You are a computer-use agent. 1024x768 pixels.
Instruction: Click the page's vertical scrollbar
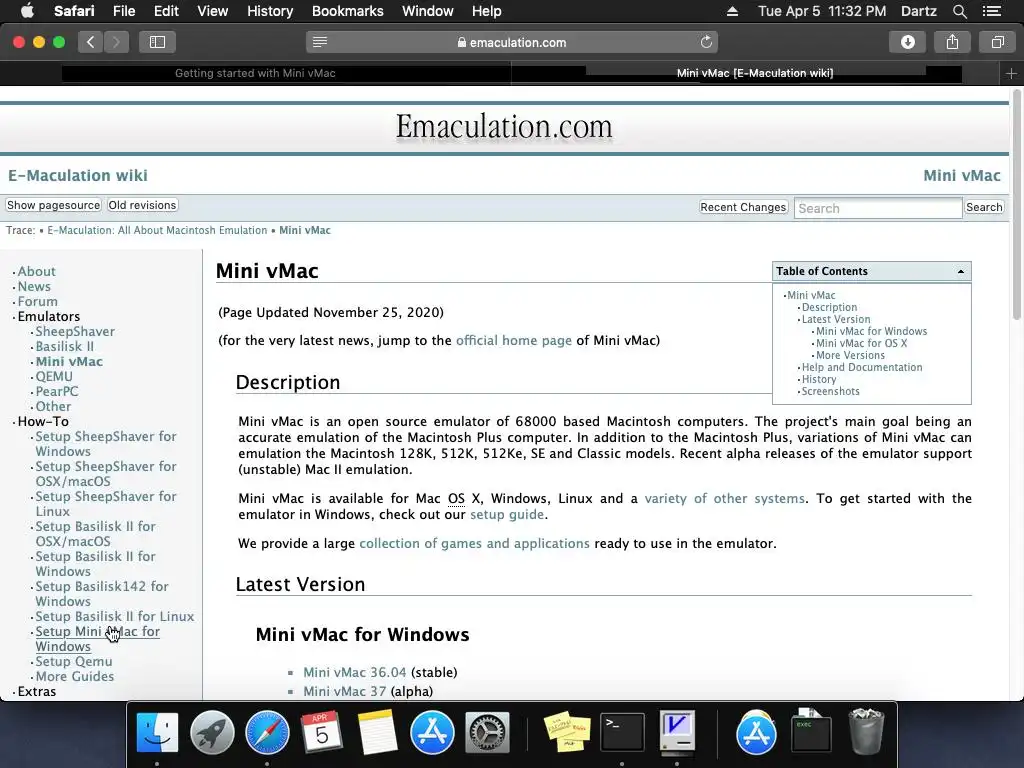pos(1016,204)
